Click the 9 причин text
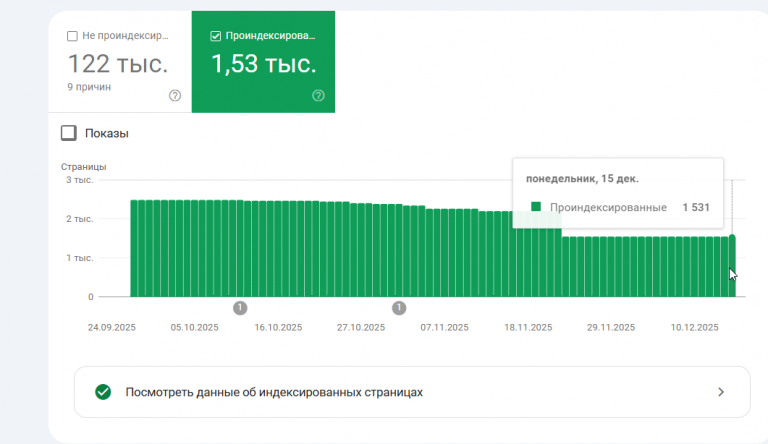This screenshot has height=444, width=768. point(89,87)
